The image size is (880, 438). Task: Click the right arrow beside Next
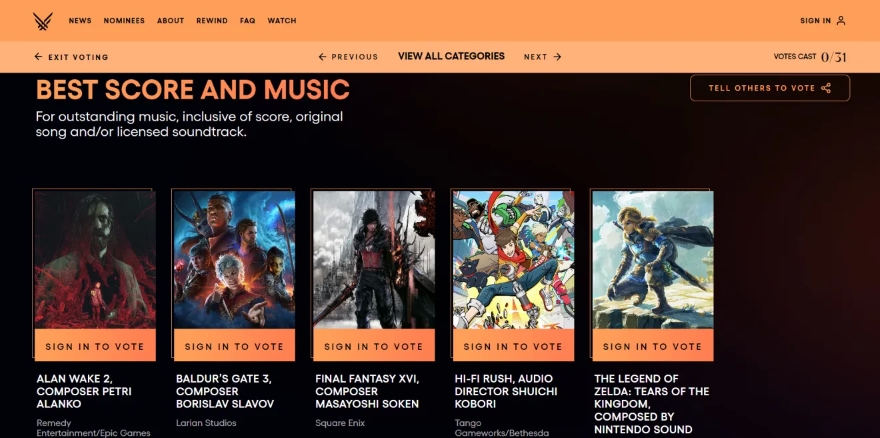(557, 57)
